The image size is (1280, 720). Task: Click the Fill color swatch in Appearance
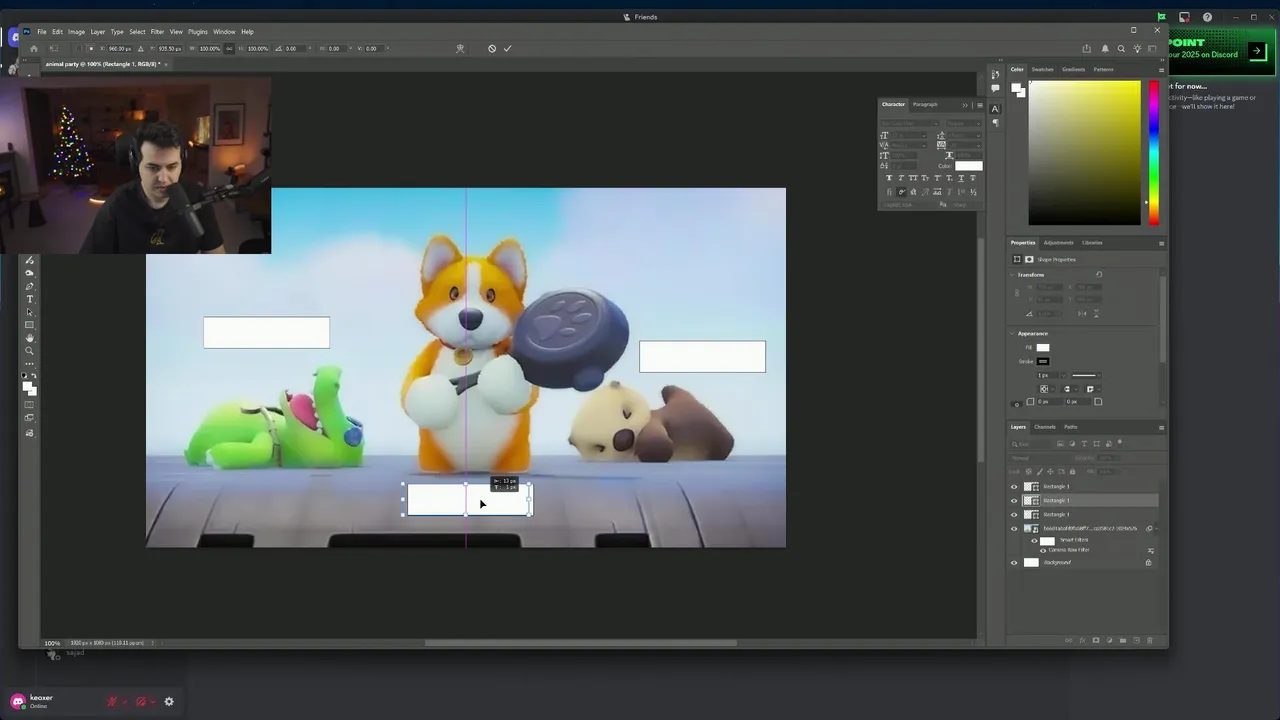pyautogui.click(x=1043, y=348)
